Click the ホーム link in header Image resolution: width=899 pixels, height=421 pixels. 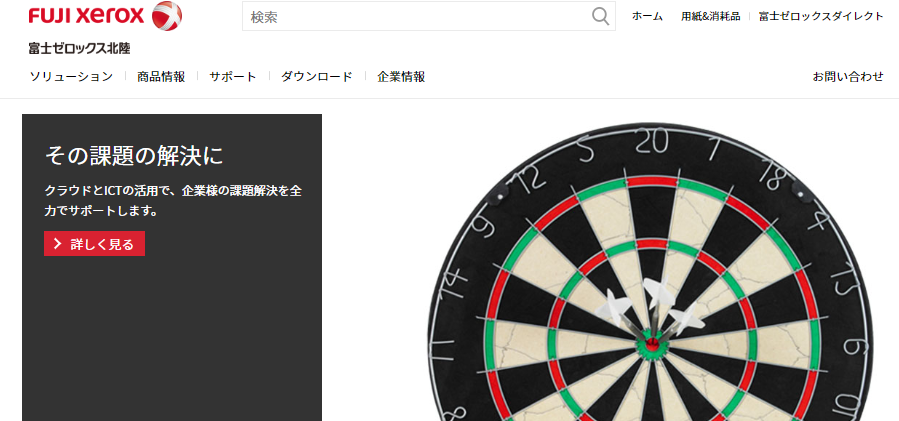coord(647,16)
